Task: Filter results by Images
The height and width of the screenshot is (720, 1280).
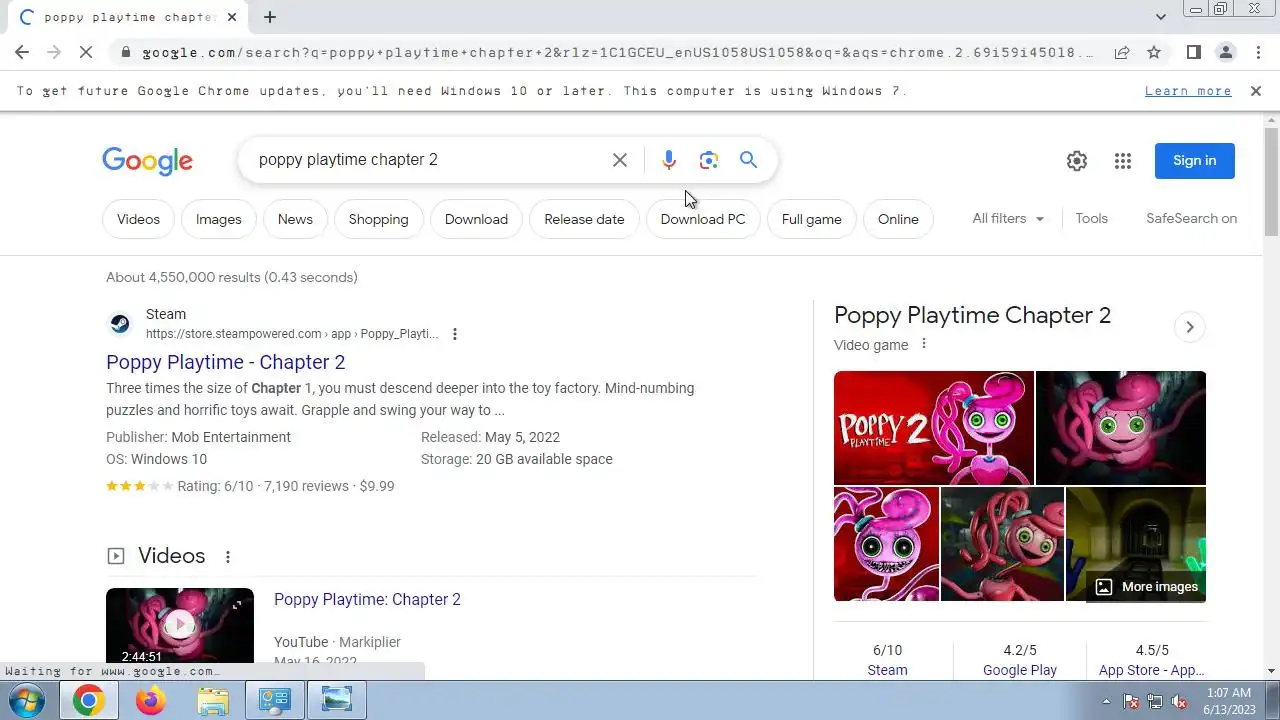Action: pos(219,219)
